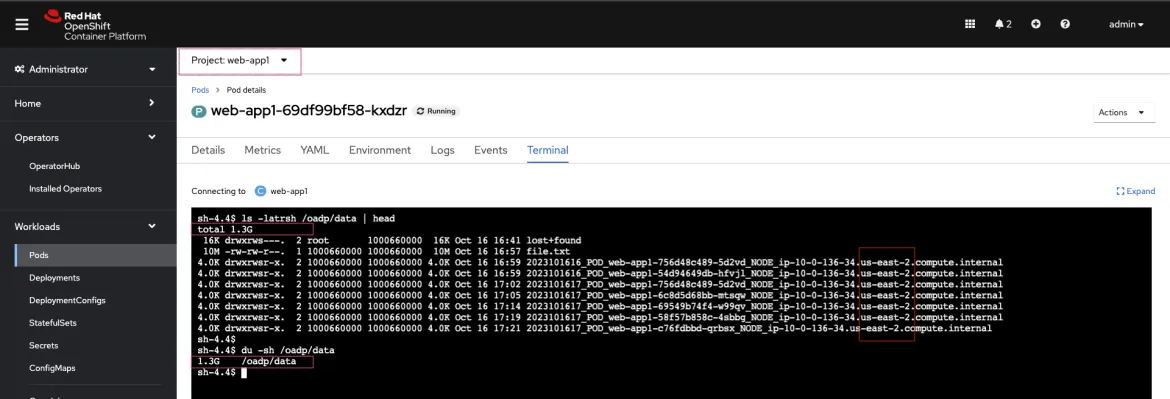Open the hamburger navigation menu
Viewport: 1170px width, 399px height.
tap(22, 24)
